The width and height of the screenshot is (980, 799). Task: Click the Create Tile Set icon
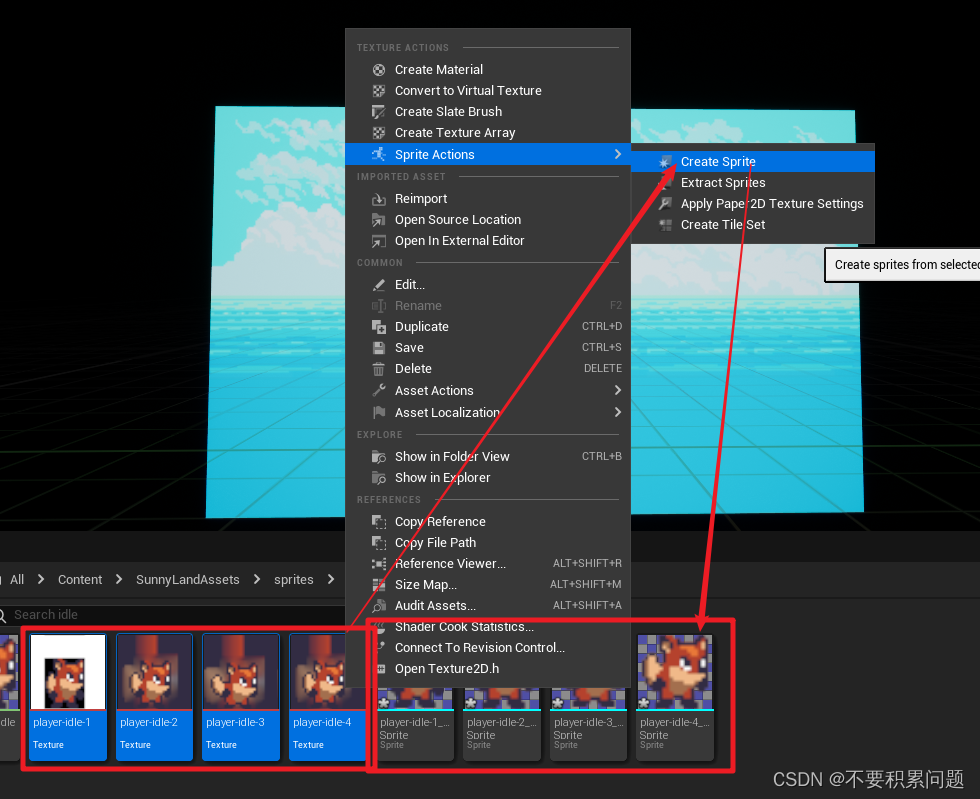pyautogui.click(x=665, y=225)
